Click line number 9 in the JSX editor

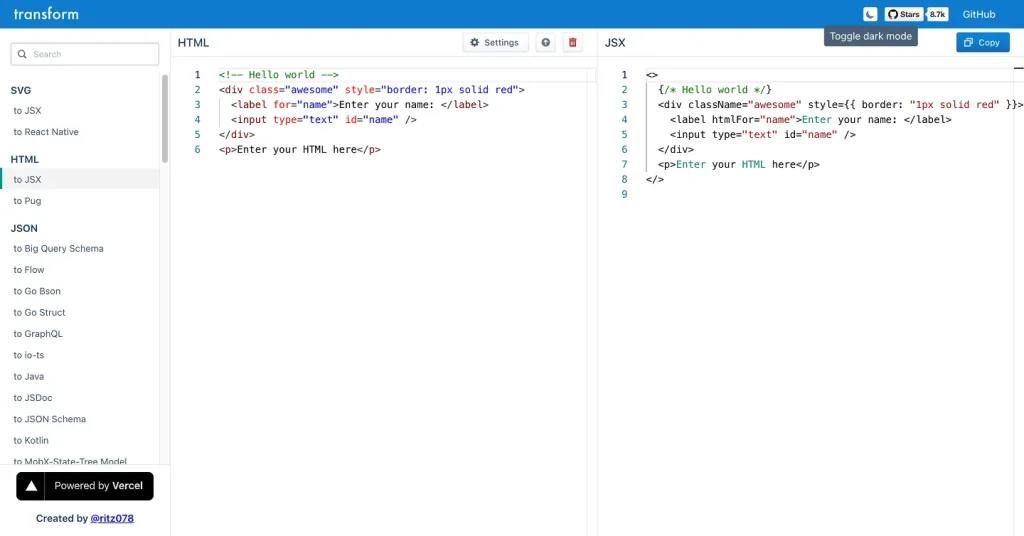pyautogui.click(x=624, y=194)
